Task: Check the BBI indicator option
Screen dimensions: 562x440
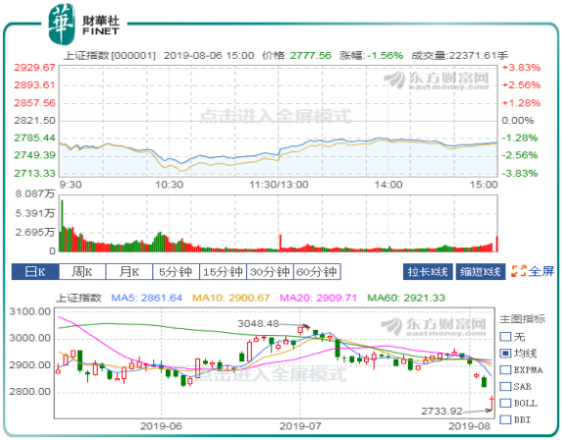Action: (505, 420)
